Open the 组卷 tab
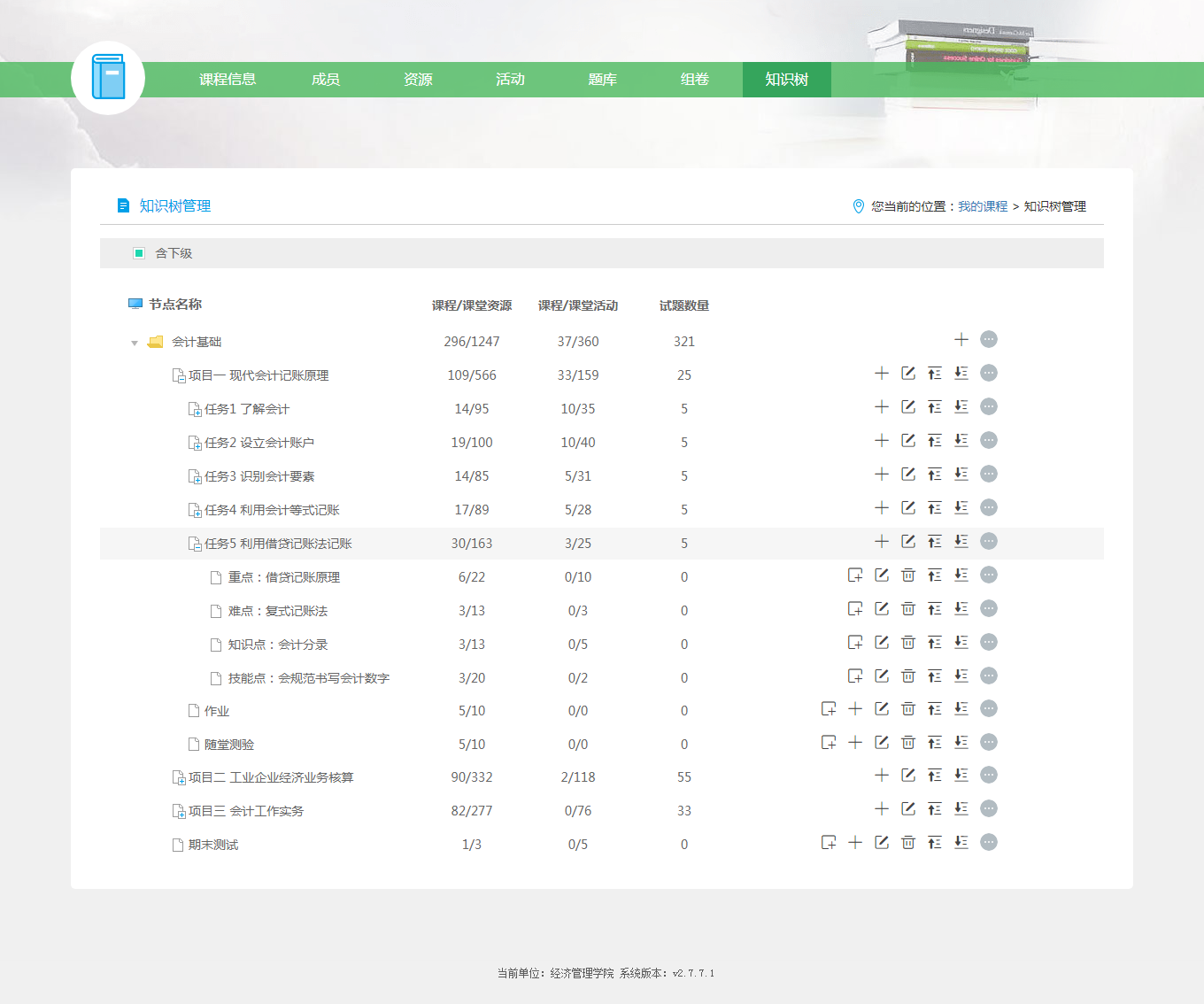1204x1004 pixels. pos(695,80)
